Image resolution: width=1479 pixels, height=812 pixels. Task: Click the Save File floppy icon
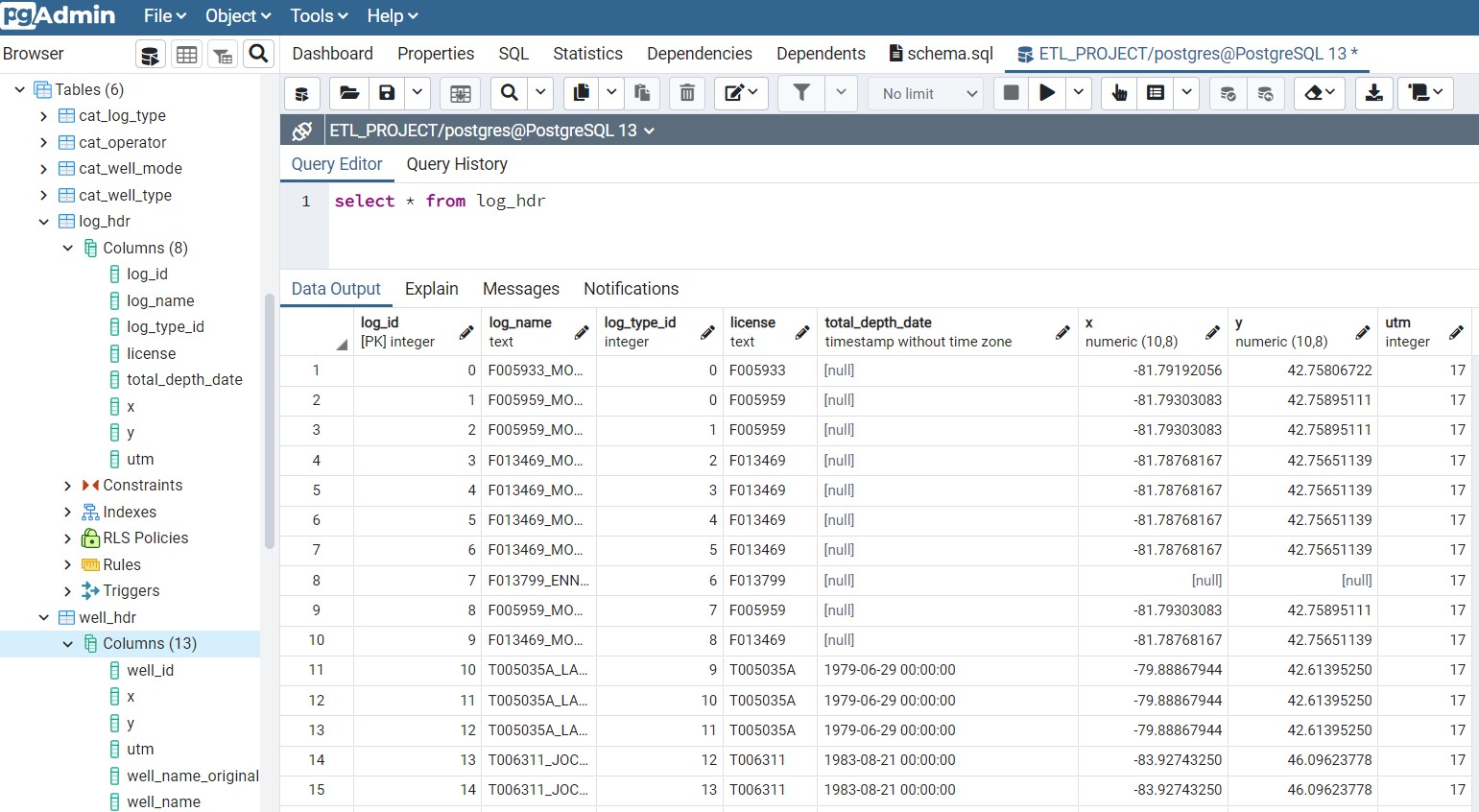tap(387, 93)
